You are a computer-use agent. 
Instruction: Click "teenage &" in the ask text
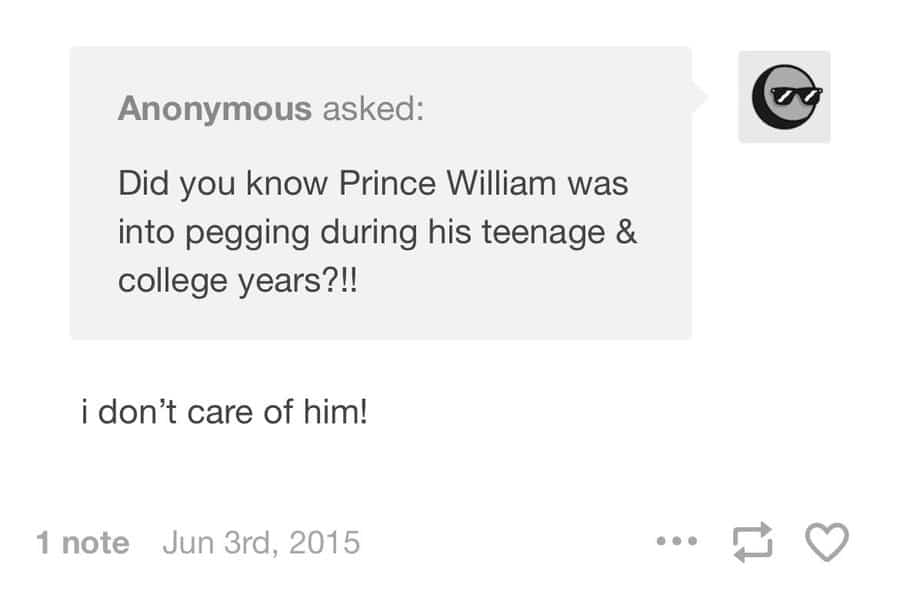click(x=559, y=232)
